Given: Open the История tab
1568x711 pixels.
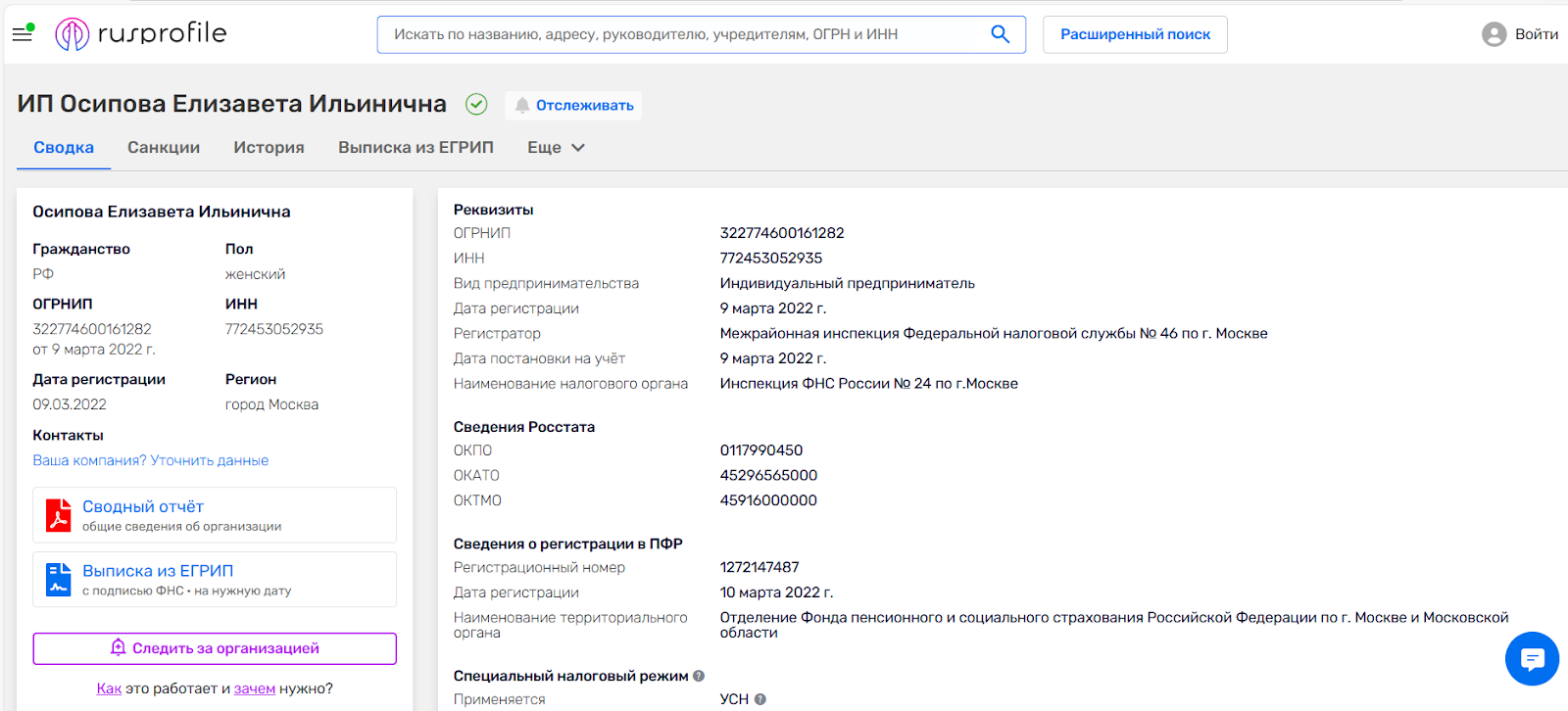Looking at the screenshot, I should (269, 148).
